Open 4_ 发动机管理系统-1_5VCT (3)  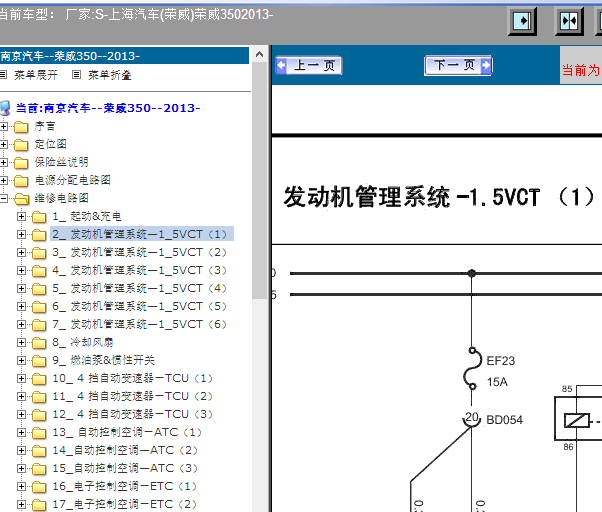(140, 270)
